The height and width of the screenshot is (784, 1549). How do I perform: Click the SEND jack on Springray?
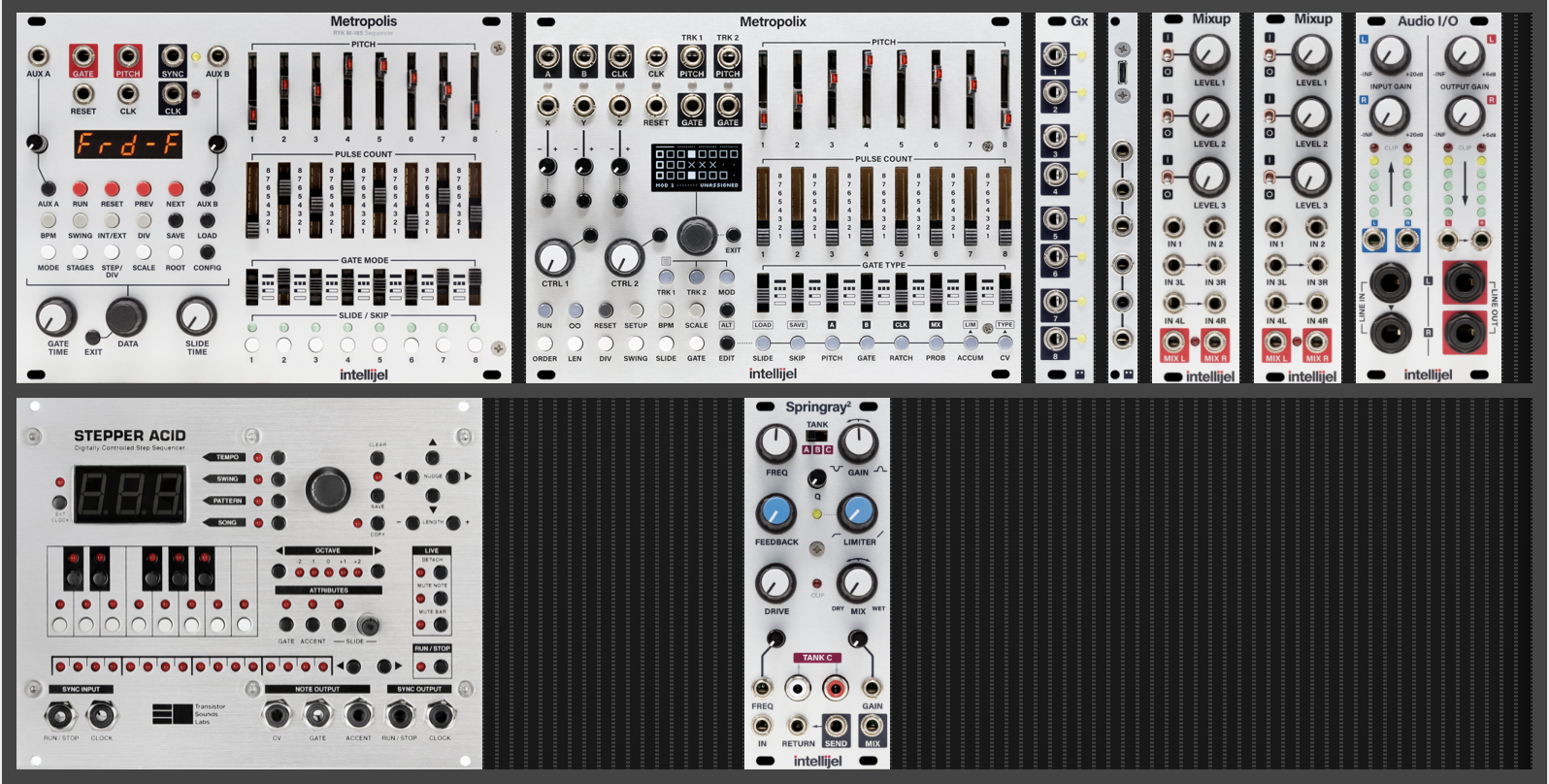click(x=836, y=726)
